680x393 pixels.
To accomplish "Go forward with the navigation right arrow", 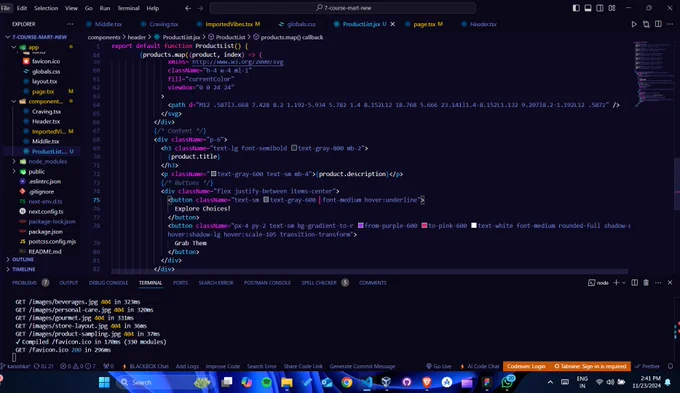I will pyautogui.click(x=200, y=8).
